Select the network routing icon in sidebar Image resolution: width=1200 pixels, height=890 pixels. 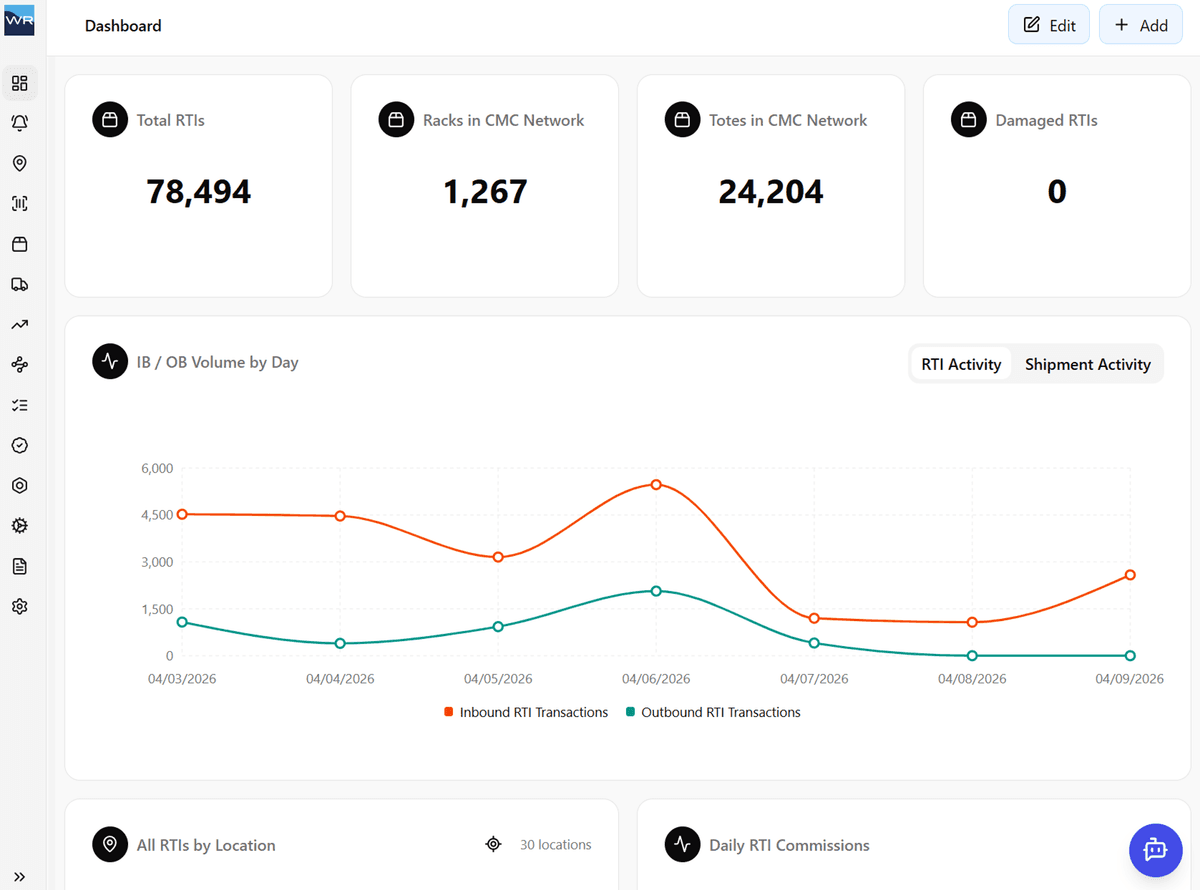tap(20, 364)
